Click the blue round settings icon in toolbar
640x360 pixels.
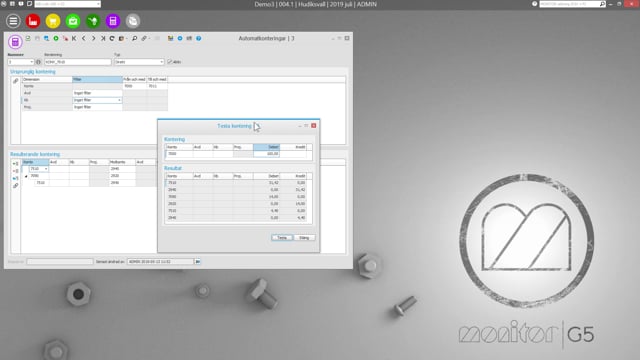(180, 38)
